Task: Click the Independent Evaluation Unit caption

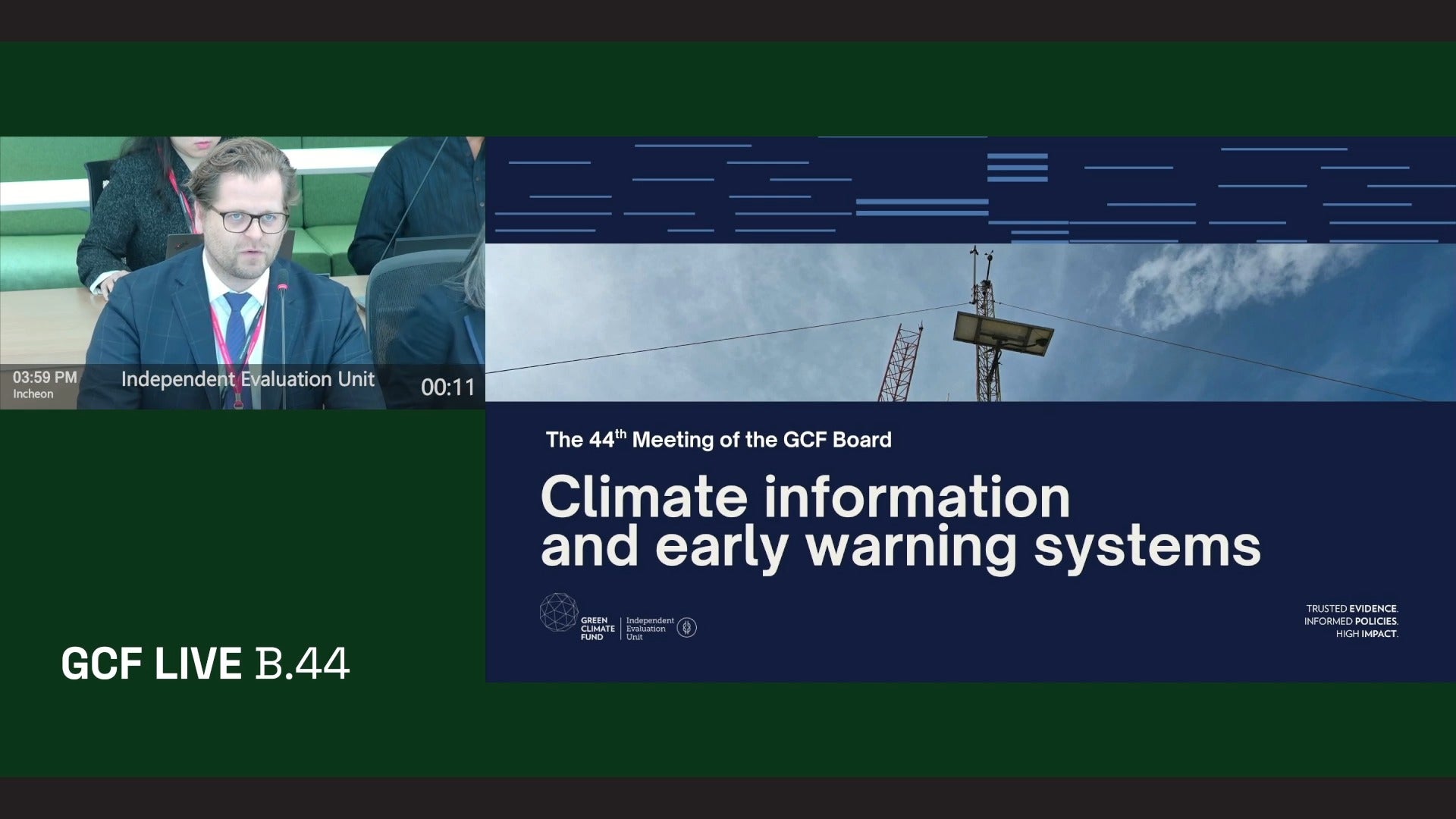Action: tap(248, 379)
